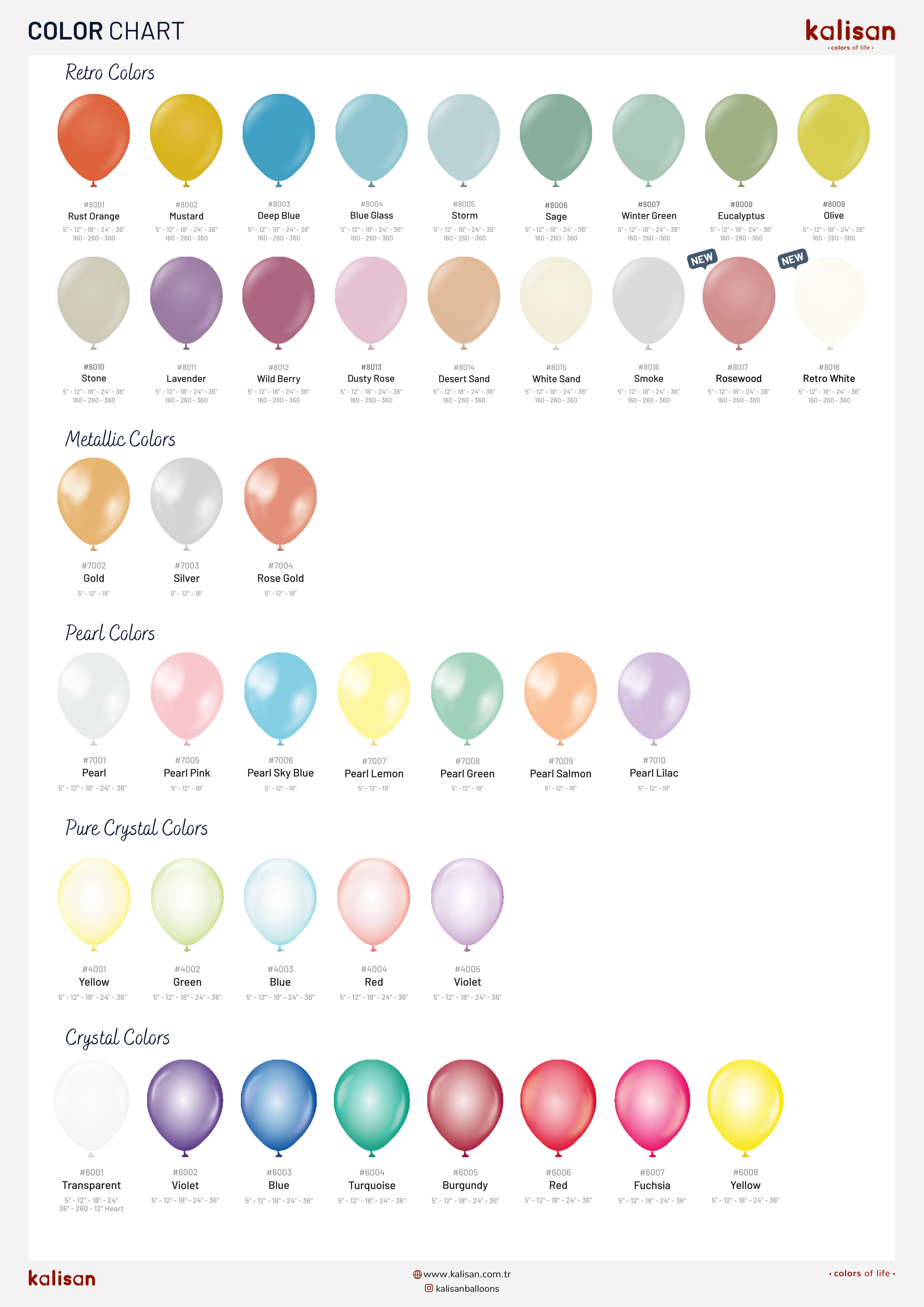Viewport: 924px width, 1307px height.
Task: Open the www.kalisan.com.tr link
Action: tap(467, 1274)
